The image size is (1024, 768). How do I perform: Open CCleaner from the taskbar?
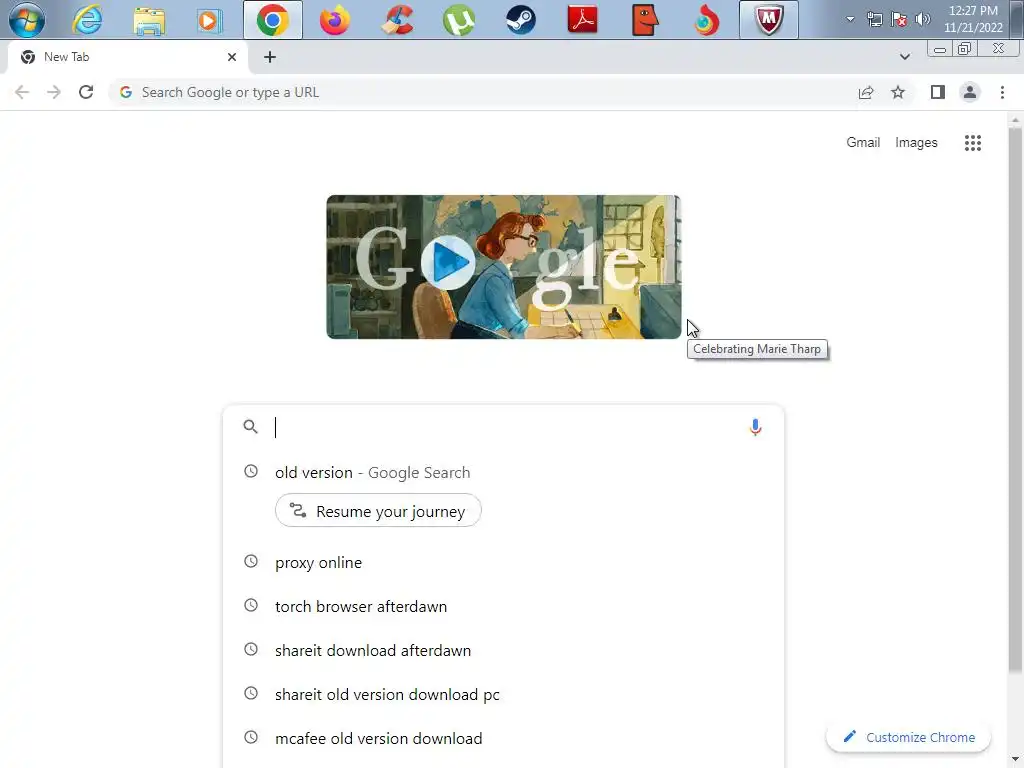(397, 20)
